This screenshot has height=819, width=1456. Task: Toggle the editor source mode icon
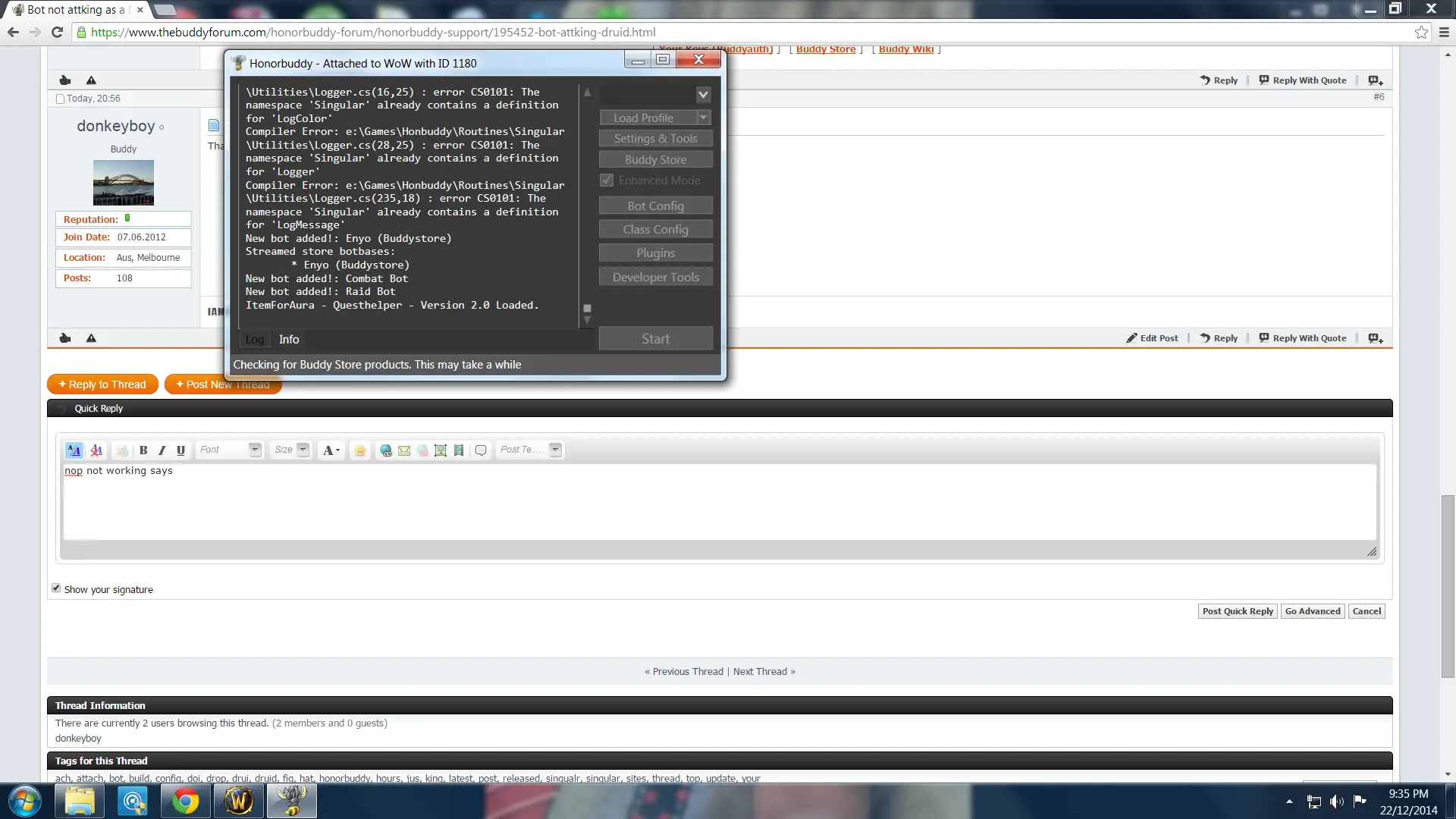click(74, 450)
